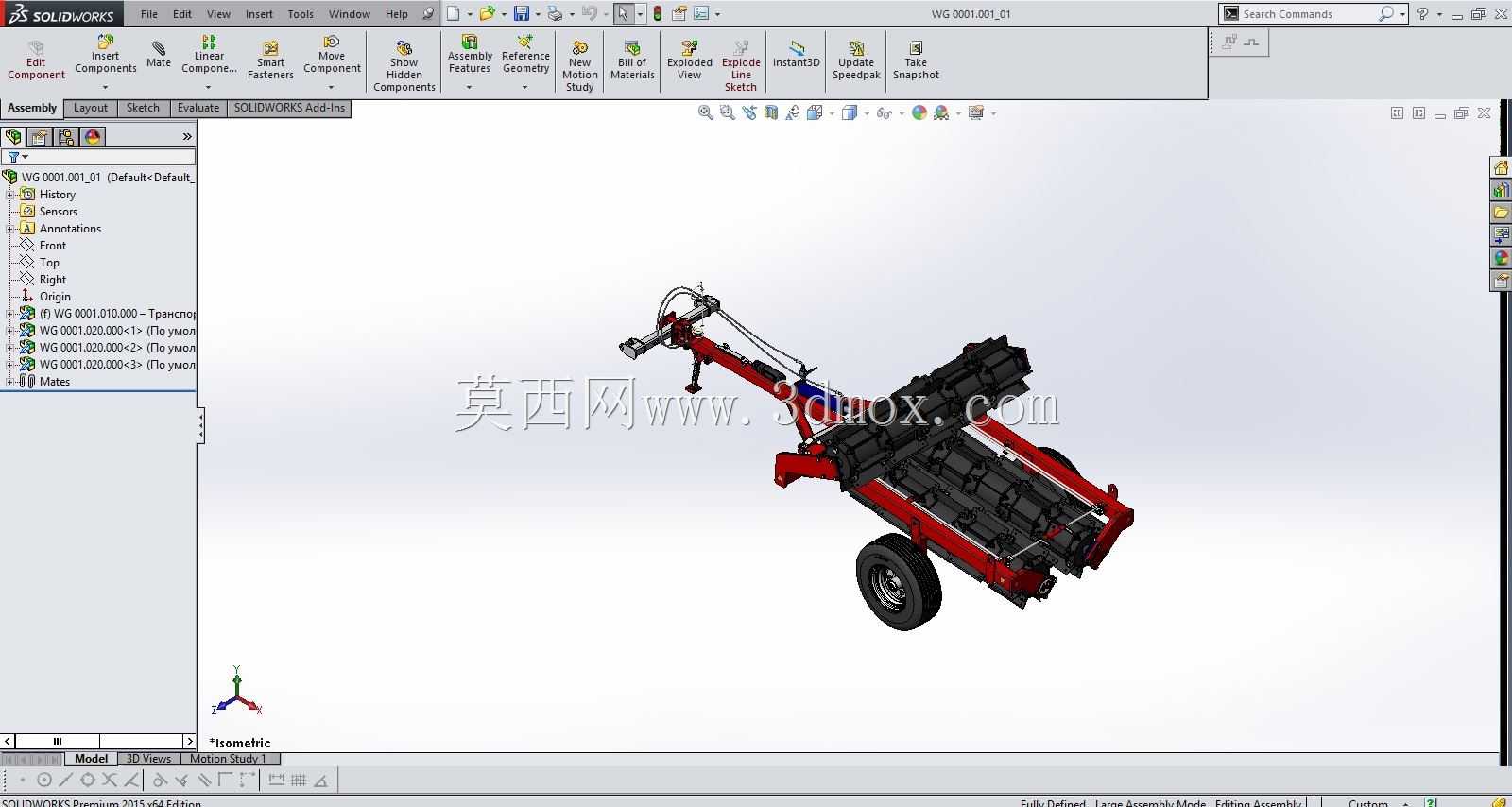The image size is (1512, 807).
Task: Click the tree filter funnel
Action: tap(13, 157)
